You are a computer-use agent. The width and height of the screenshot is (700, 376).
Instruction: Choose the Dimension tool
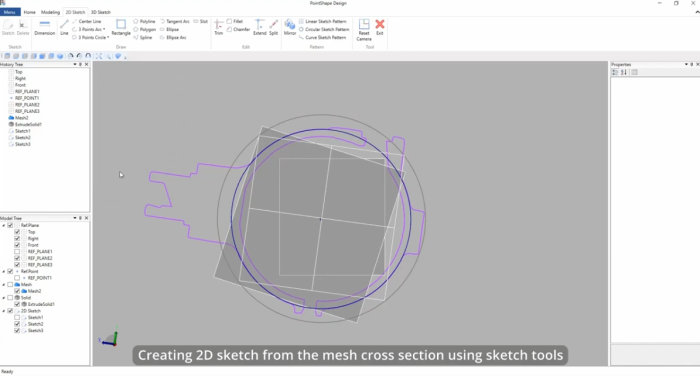44,27
